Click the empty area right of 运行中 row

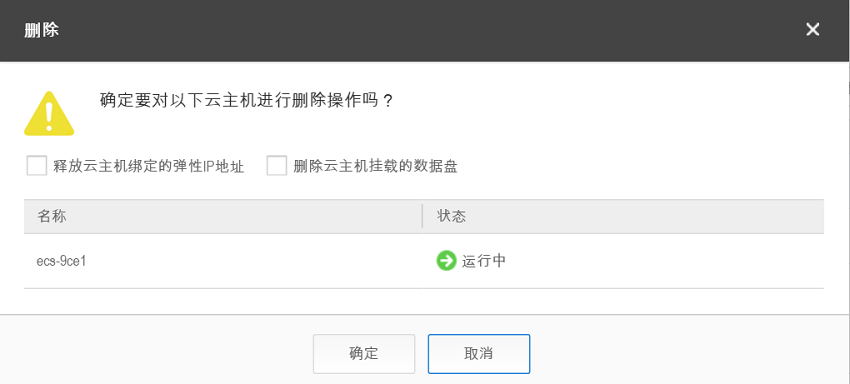665,261
